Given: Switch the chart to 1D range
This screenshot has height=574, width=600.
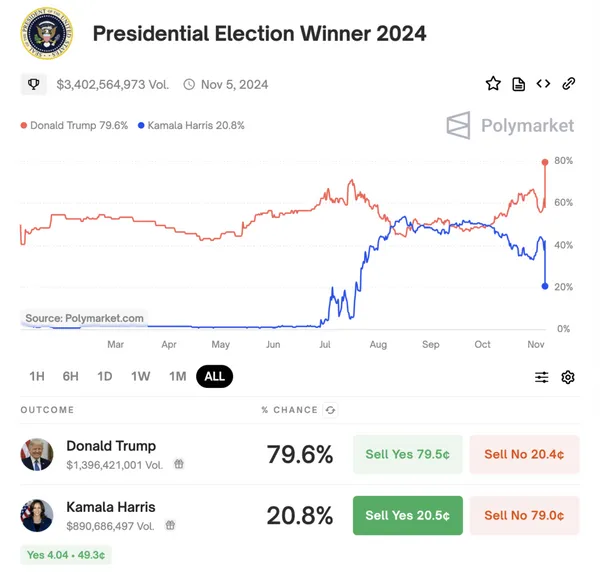Looking at the screenshot, I should pos(105,377).
